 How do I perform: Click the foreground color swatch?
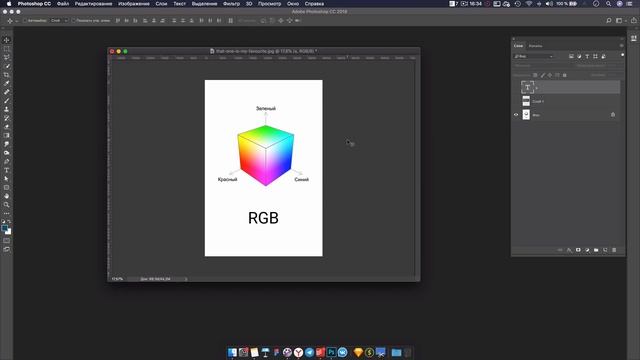click(x=4, y=228)
